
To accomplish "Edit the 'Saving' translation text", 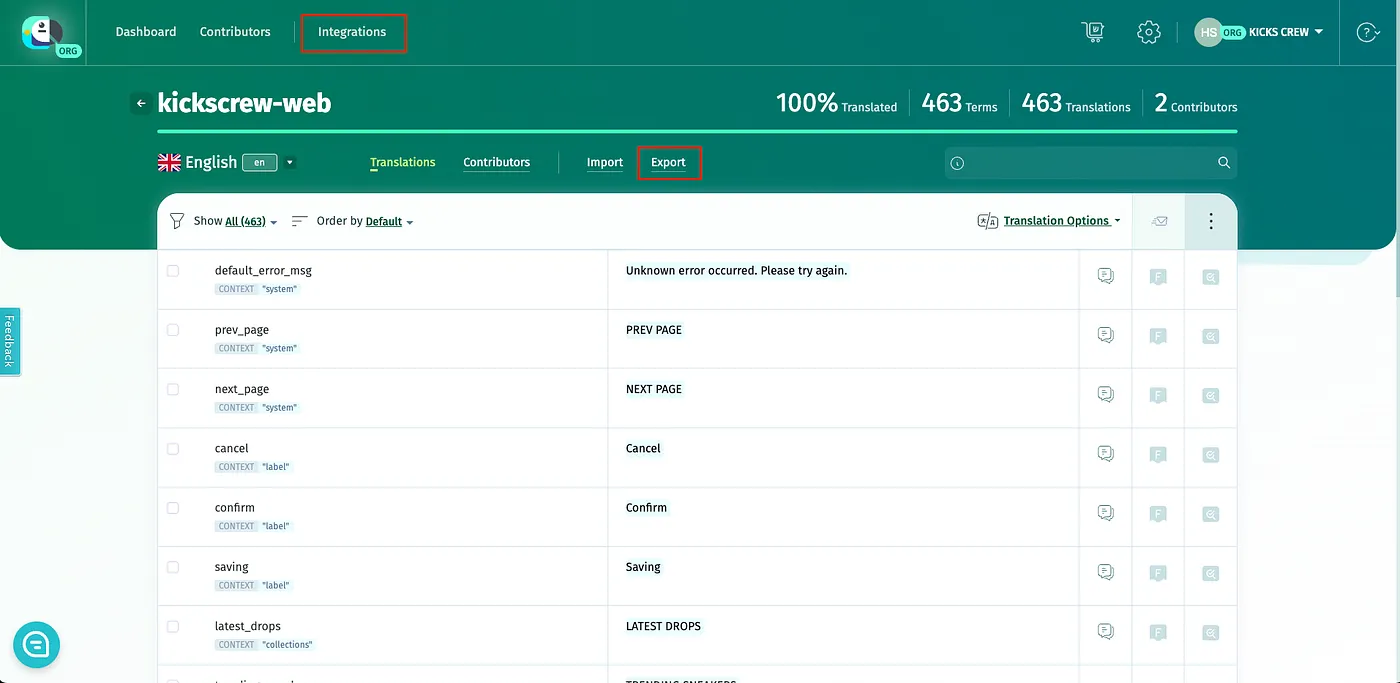I will click(x=643, y=567).
